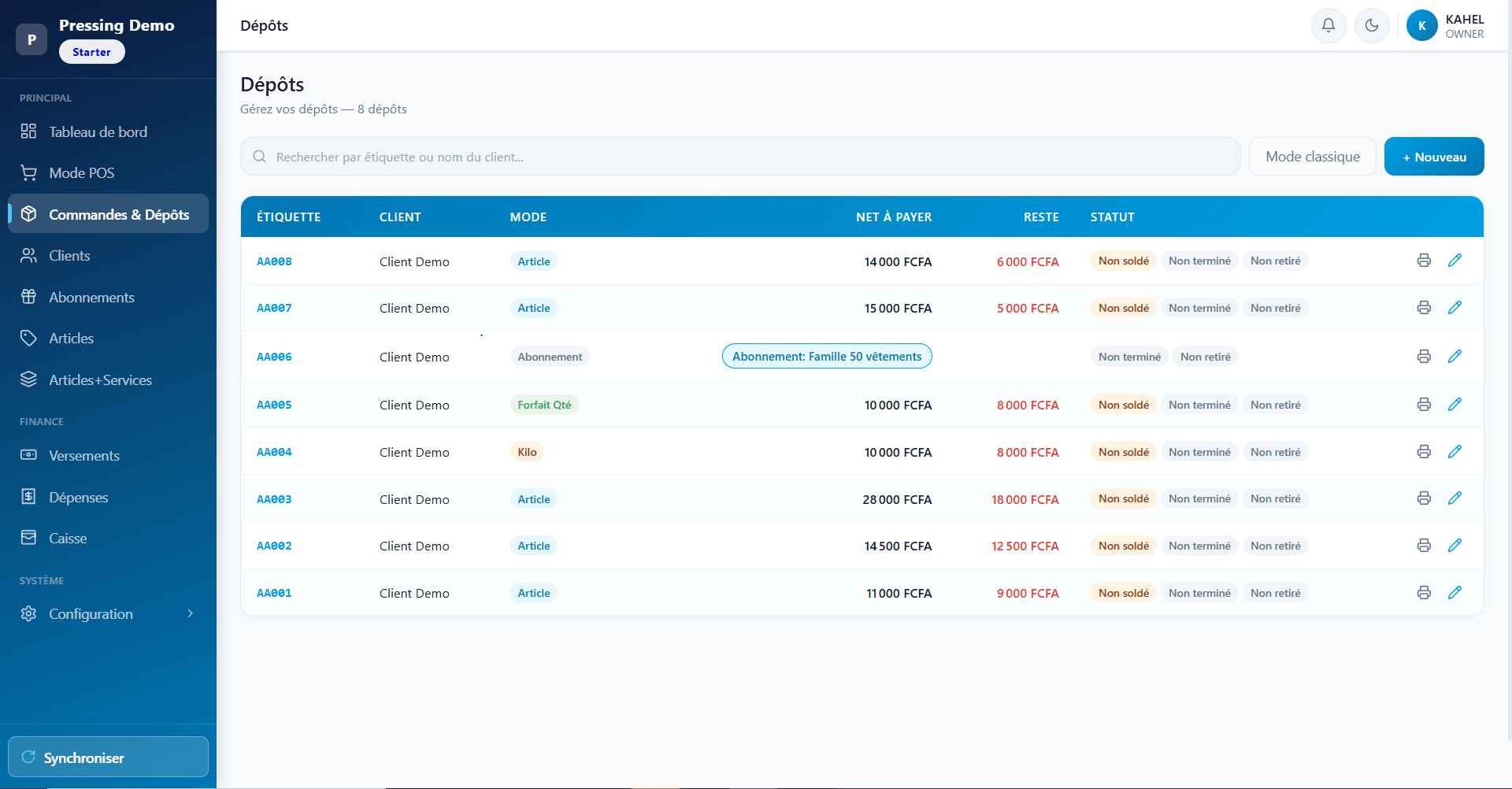Edit deposit AA005 with the pencil icon
The width and height of the screenshot is (1512, 789).
click(1455, 405)
